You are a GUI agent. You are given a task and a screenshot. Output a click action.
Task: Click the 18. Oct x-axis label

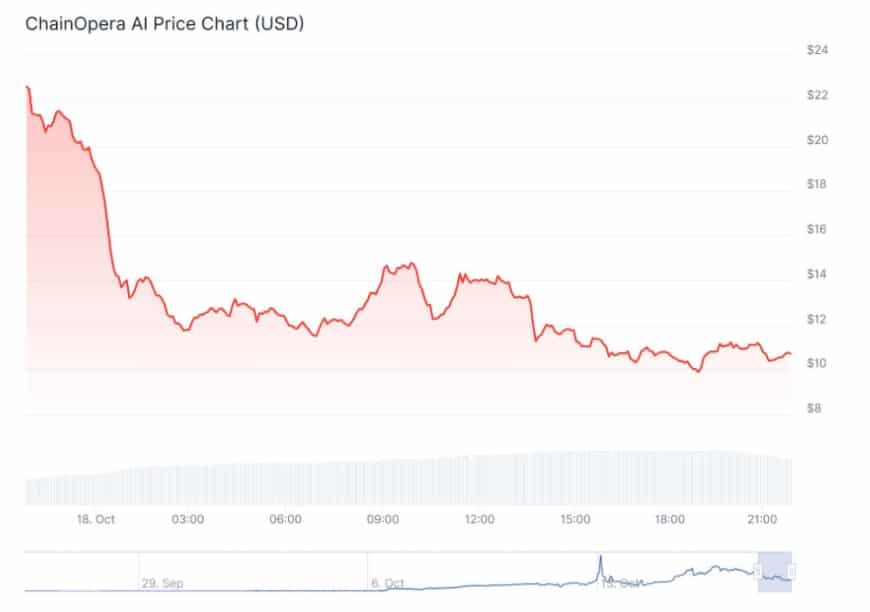point(96,519)
